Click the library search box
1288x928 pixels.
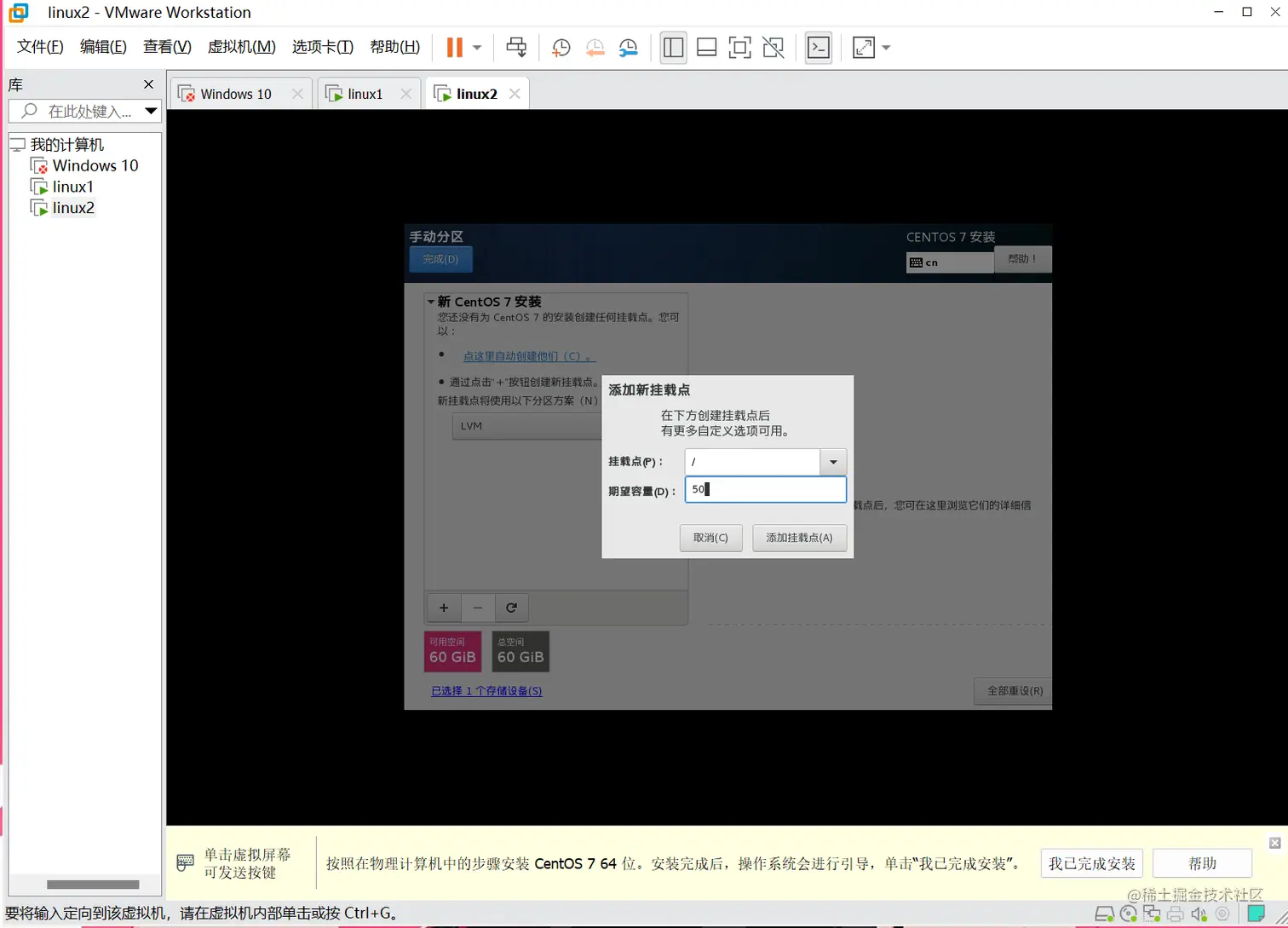85,111
